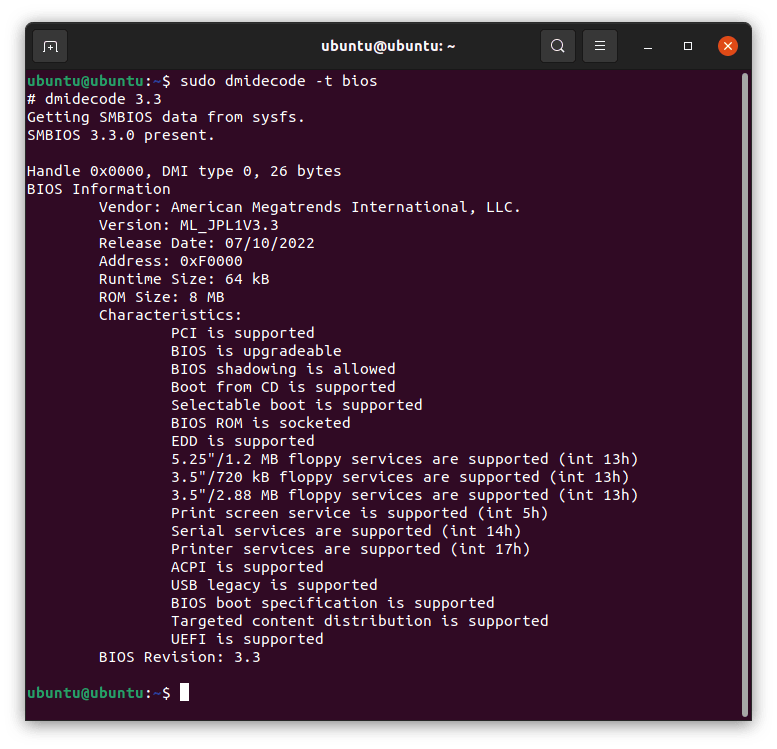
Task: Click the terminal cursor at the last prompt
Action: 184,692
